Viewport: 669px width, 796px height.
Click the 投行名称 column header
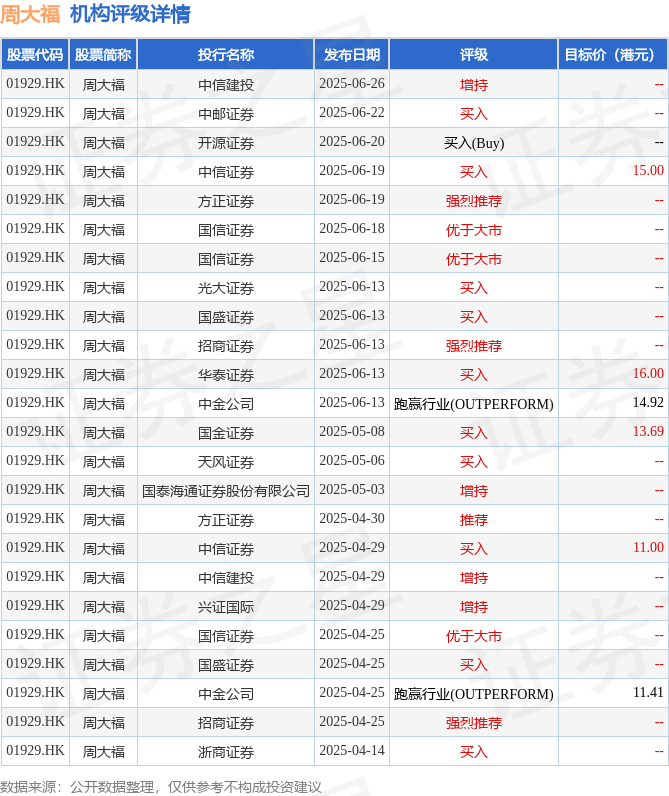pyautogui.click(x=226, y=54)
